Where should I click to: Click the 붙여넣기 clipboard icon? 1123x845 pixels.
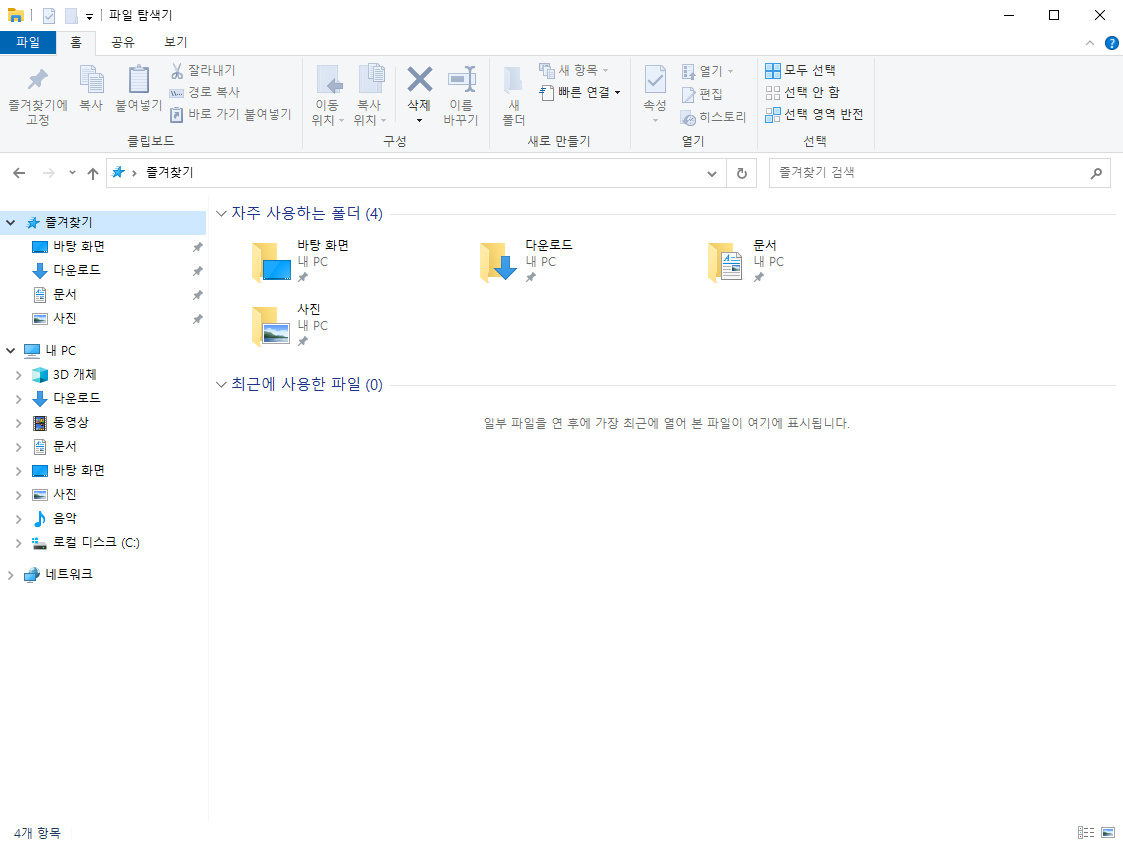(x=138, y=79)
